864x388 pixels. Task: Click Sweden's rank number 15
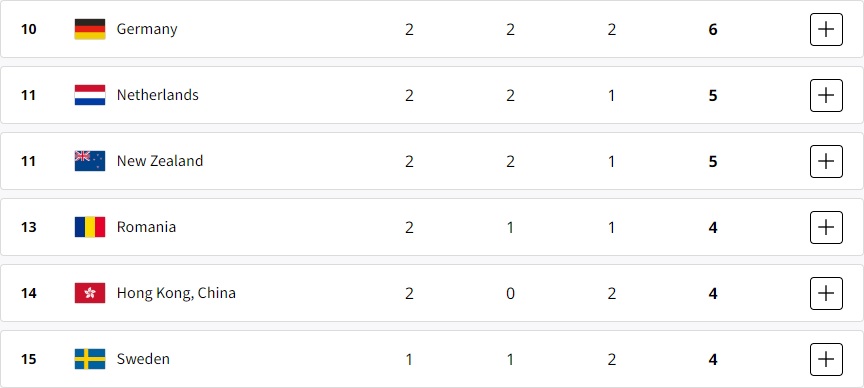point(28,359)
